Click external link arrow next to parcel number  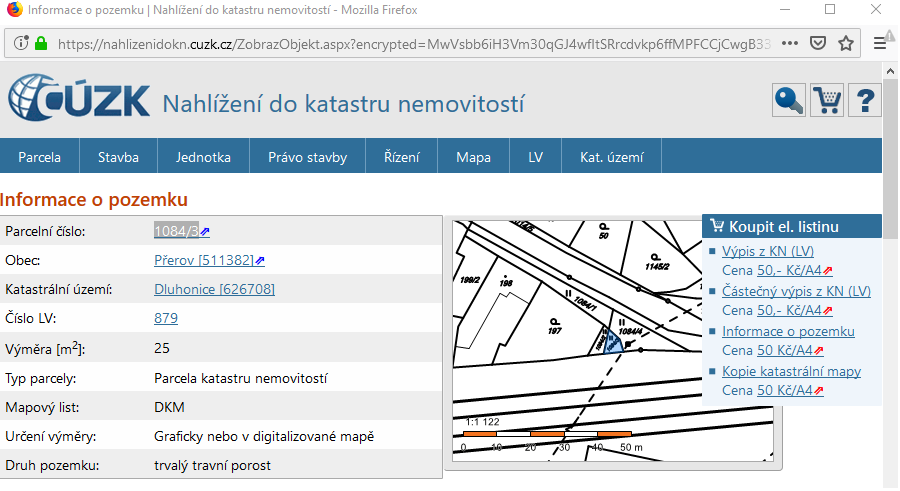click(205, 232)
